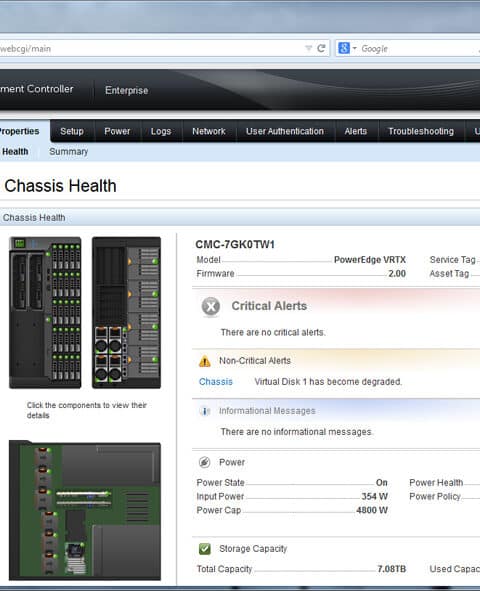Select the Alerts tab

point(356,131)
